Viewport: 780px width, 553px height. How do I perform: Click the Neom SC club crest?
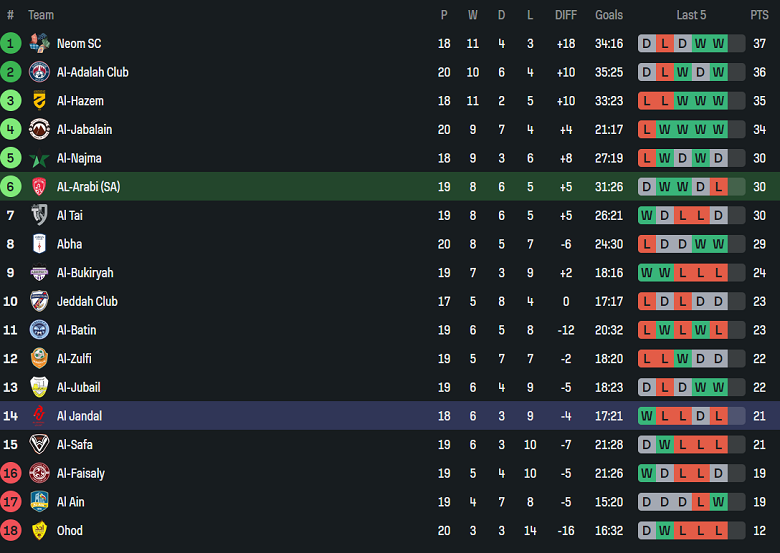(x=39, y=43)
